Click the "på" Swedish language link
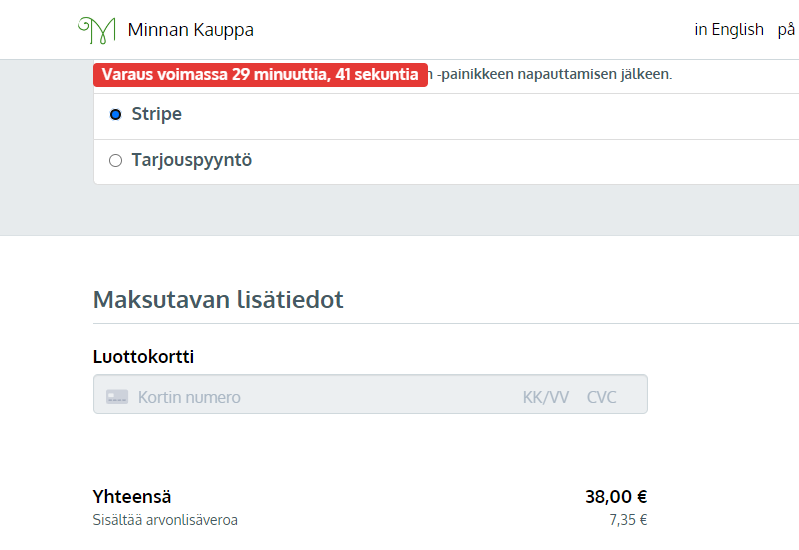 click(x=786, y=30)
